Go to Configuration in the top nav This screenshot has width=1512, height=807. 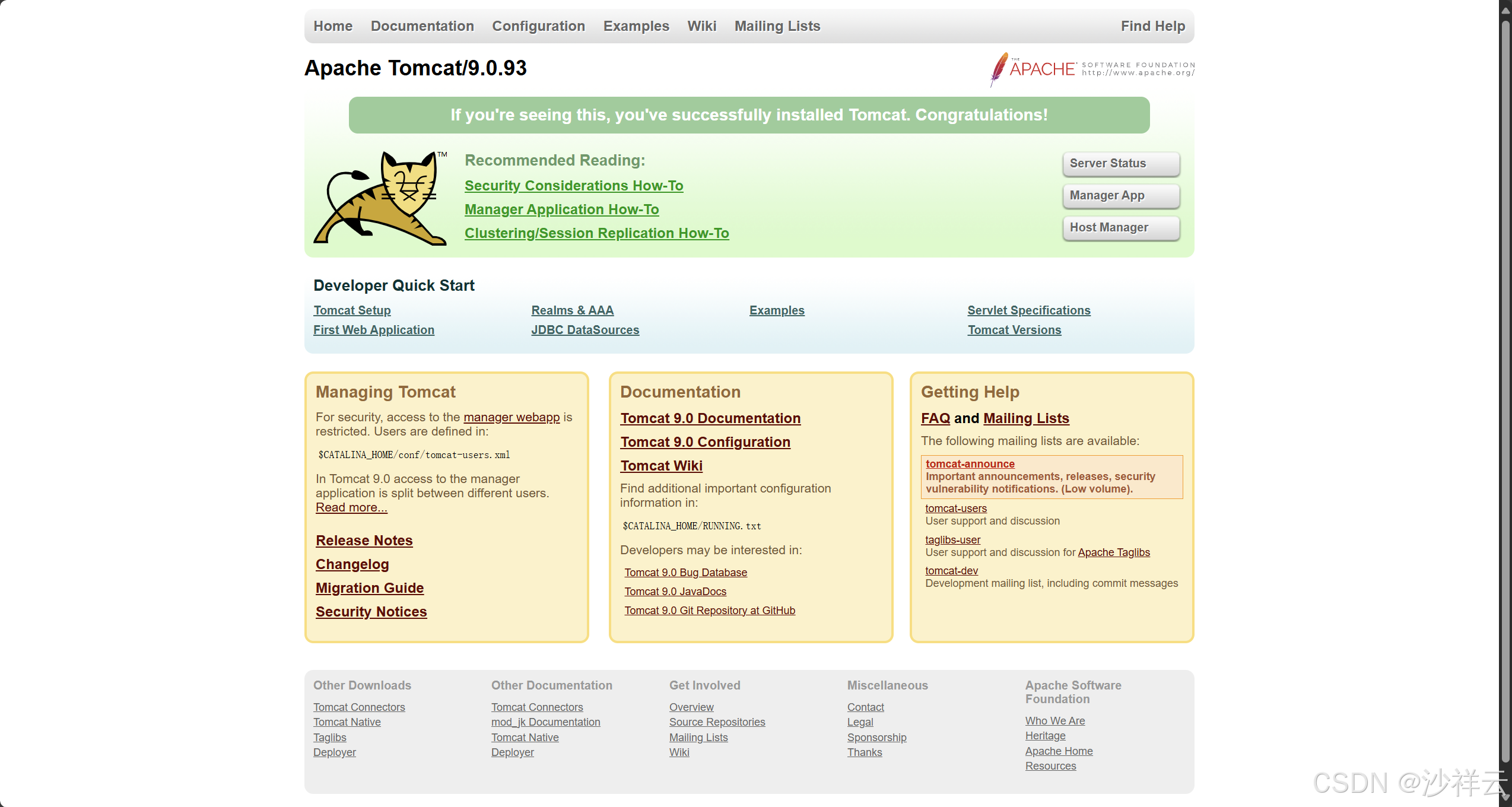[x=538, y=26]
